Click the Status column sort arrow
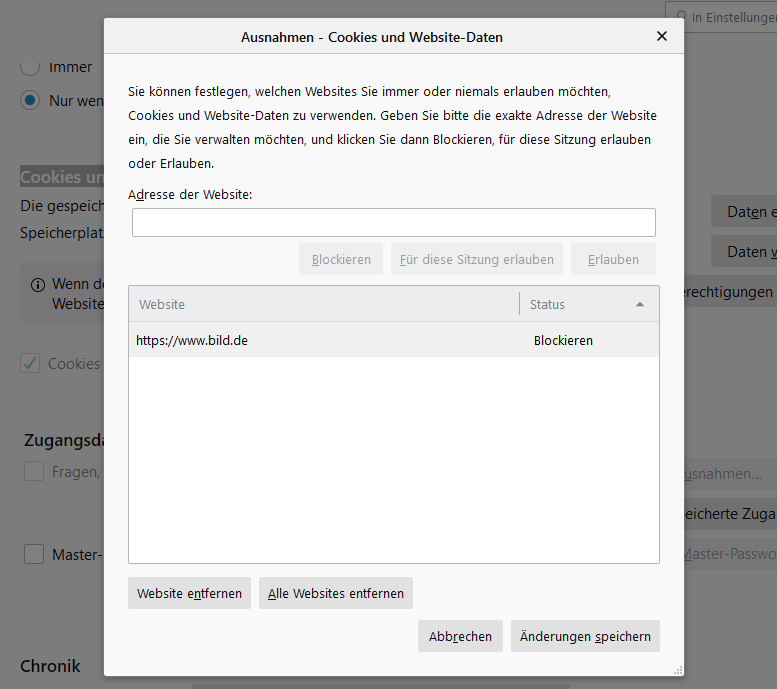The width and height of the screenshot is (777, 689). point(640,304)
